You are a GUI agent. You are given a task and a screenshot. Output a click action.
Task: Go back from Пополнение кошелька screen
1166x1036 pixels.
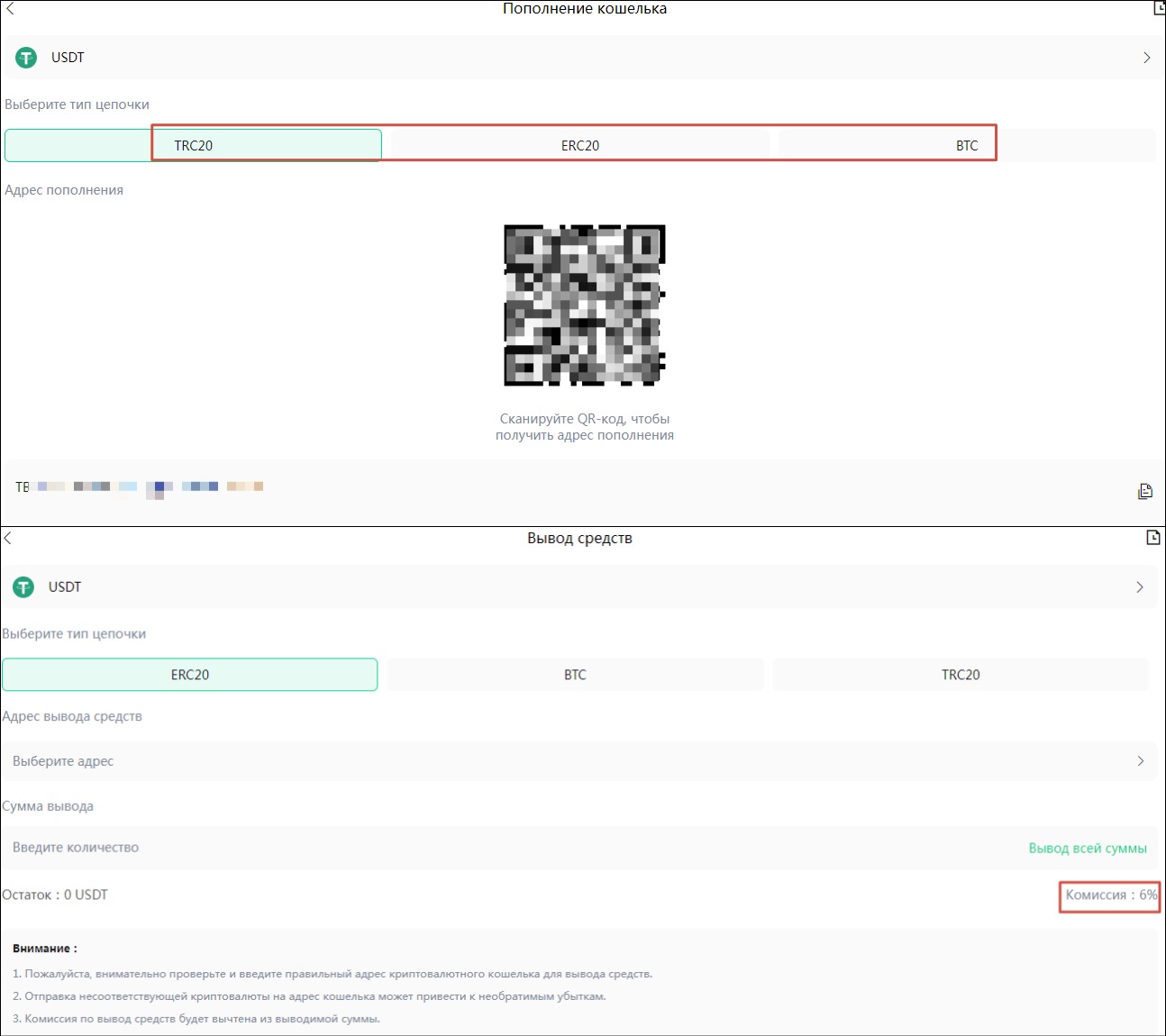10,8
